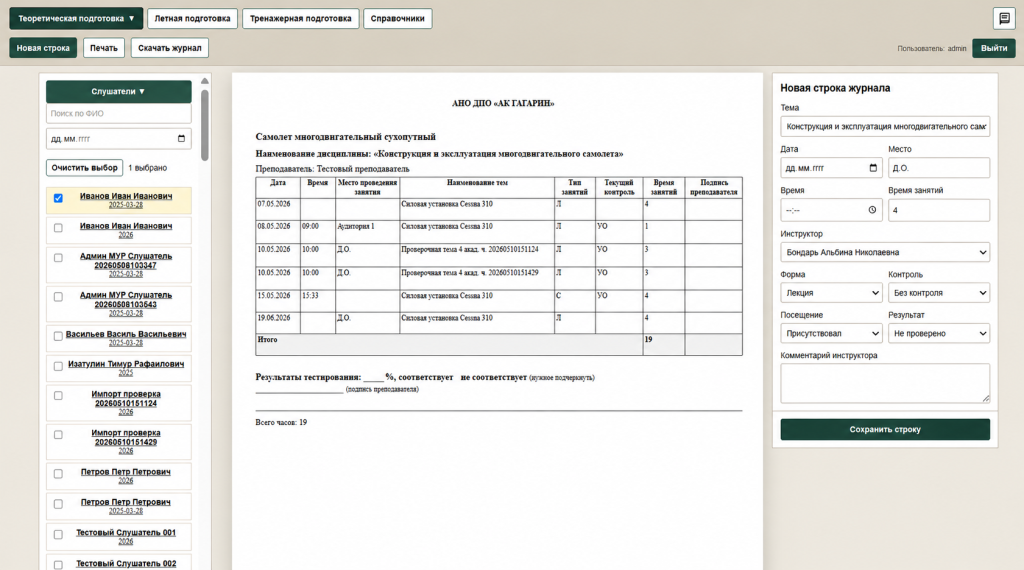Click table cell with date 08.05.2026

click(278, 232)
